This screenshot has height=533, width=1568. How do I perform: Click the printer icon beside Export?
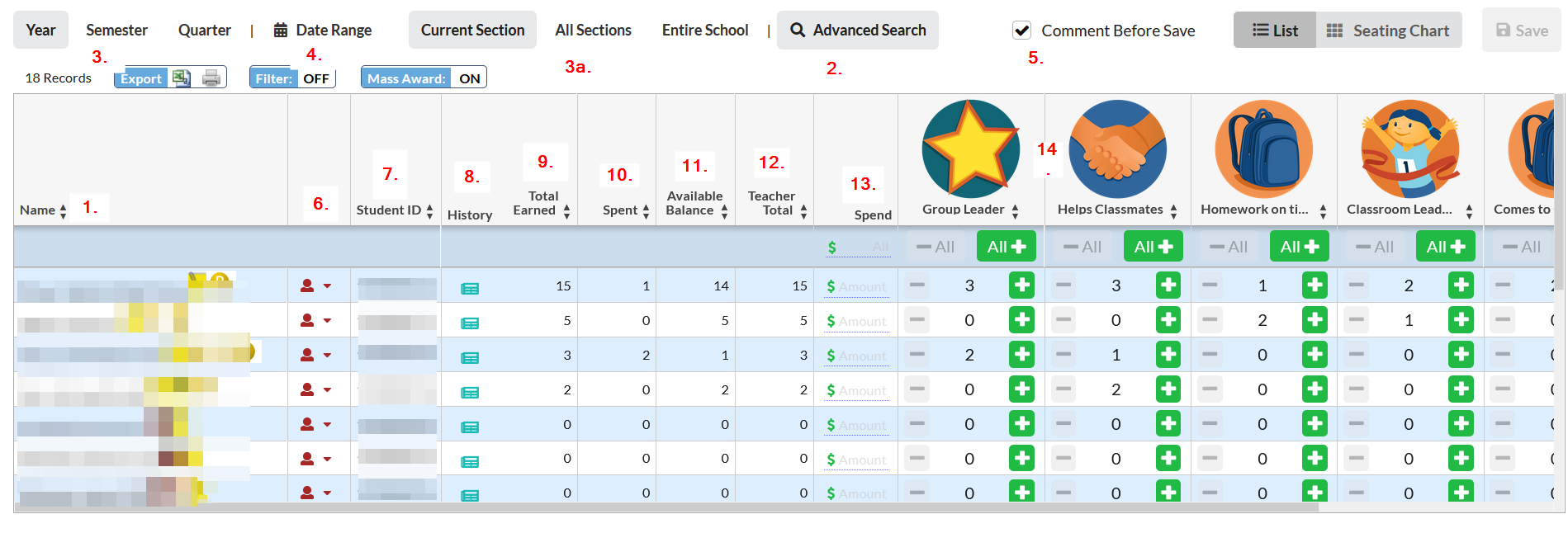click(211, 78)
